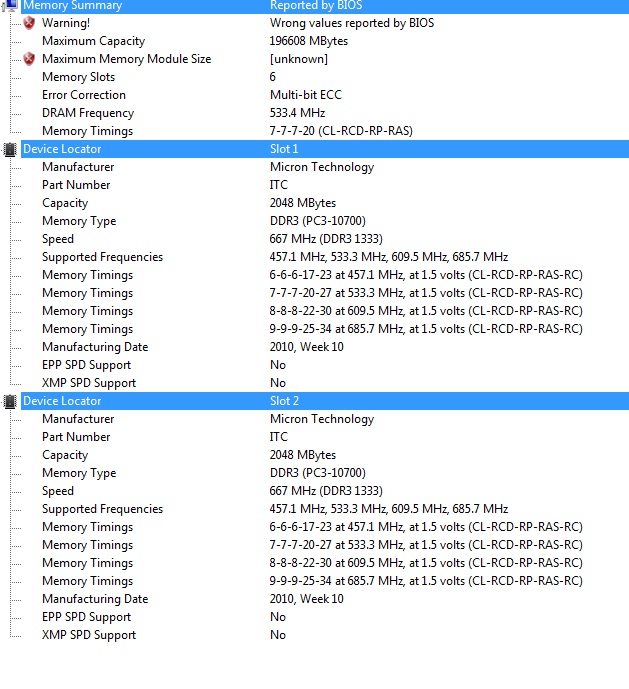Select the Device Locator Slot 2 header

pos(325,401)
